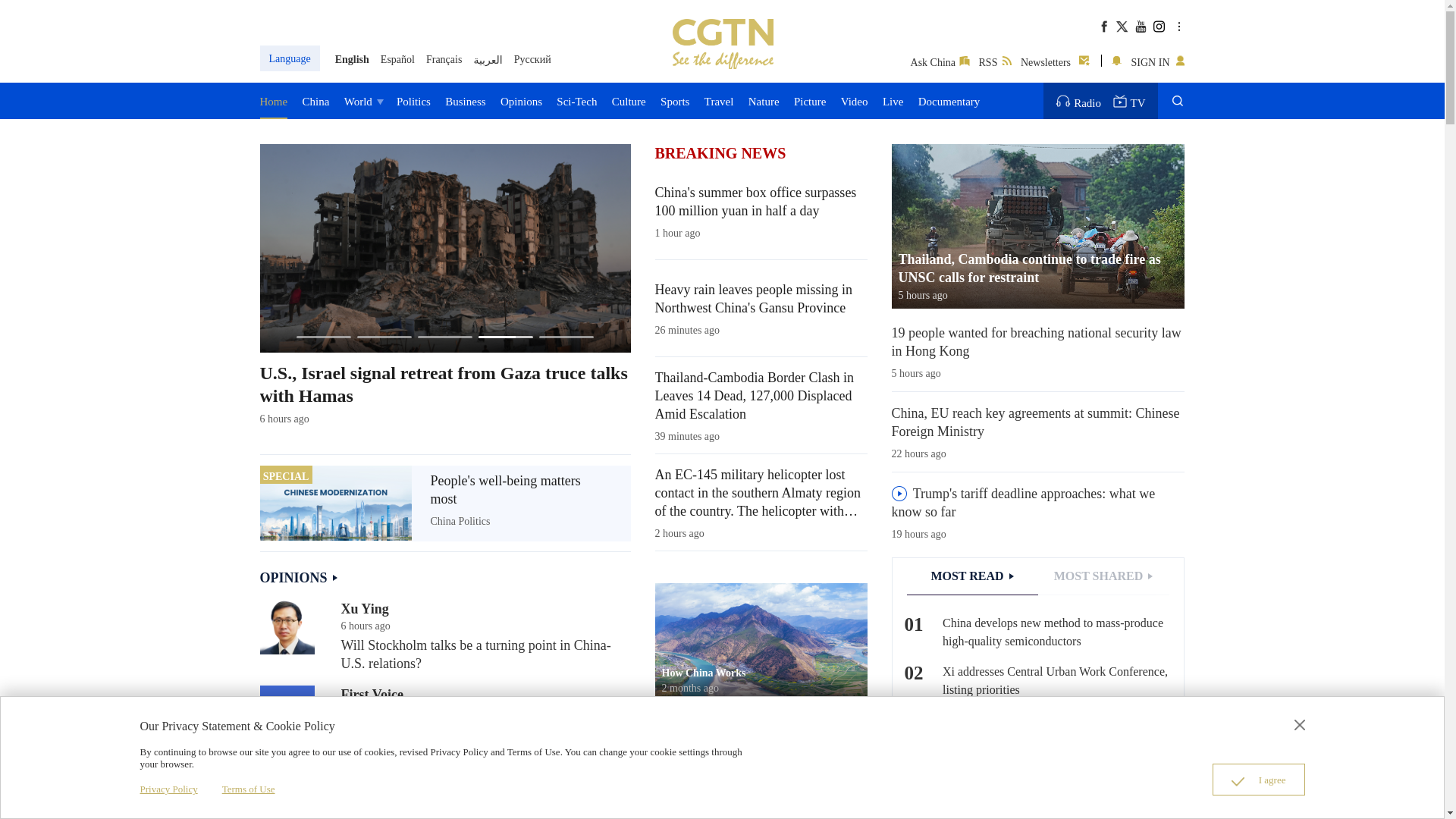This screenshot has width=1456, height=819.
Task: Open Chinese Modernization special thumbnail
Action: [x=335, y=503]
